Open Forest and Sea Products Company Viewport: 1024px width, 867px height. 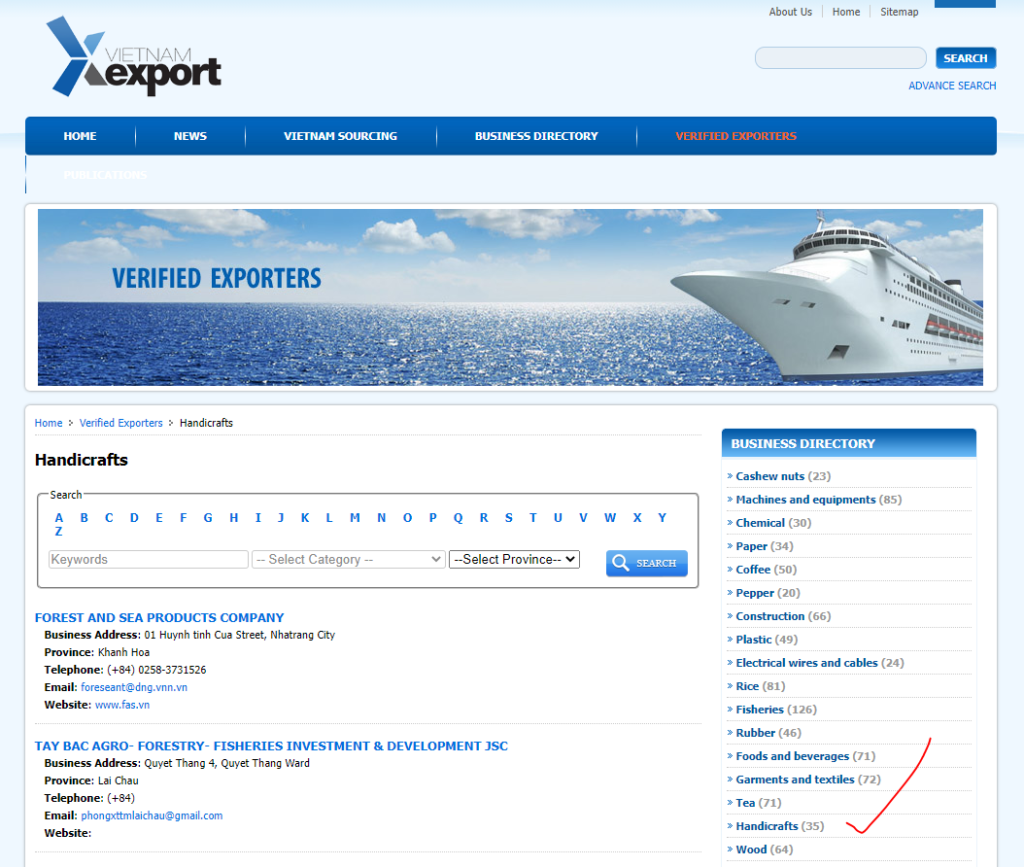[159, 618]
